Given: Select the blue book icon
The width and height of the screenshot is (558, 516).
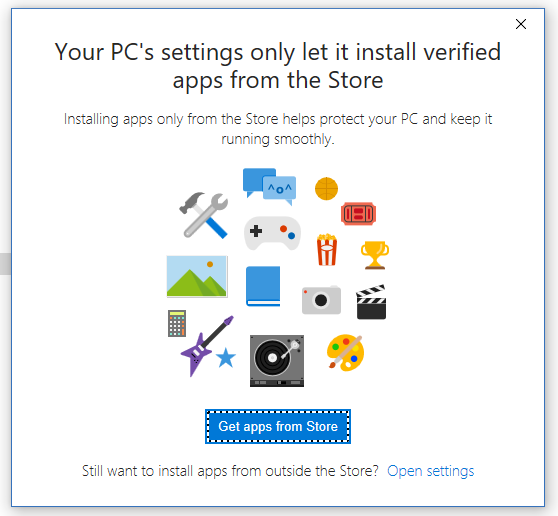Looking at the screenshot, I should (x=263, y=286).
